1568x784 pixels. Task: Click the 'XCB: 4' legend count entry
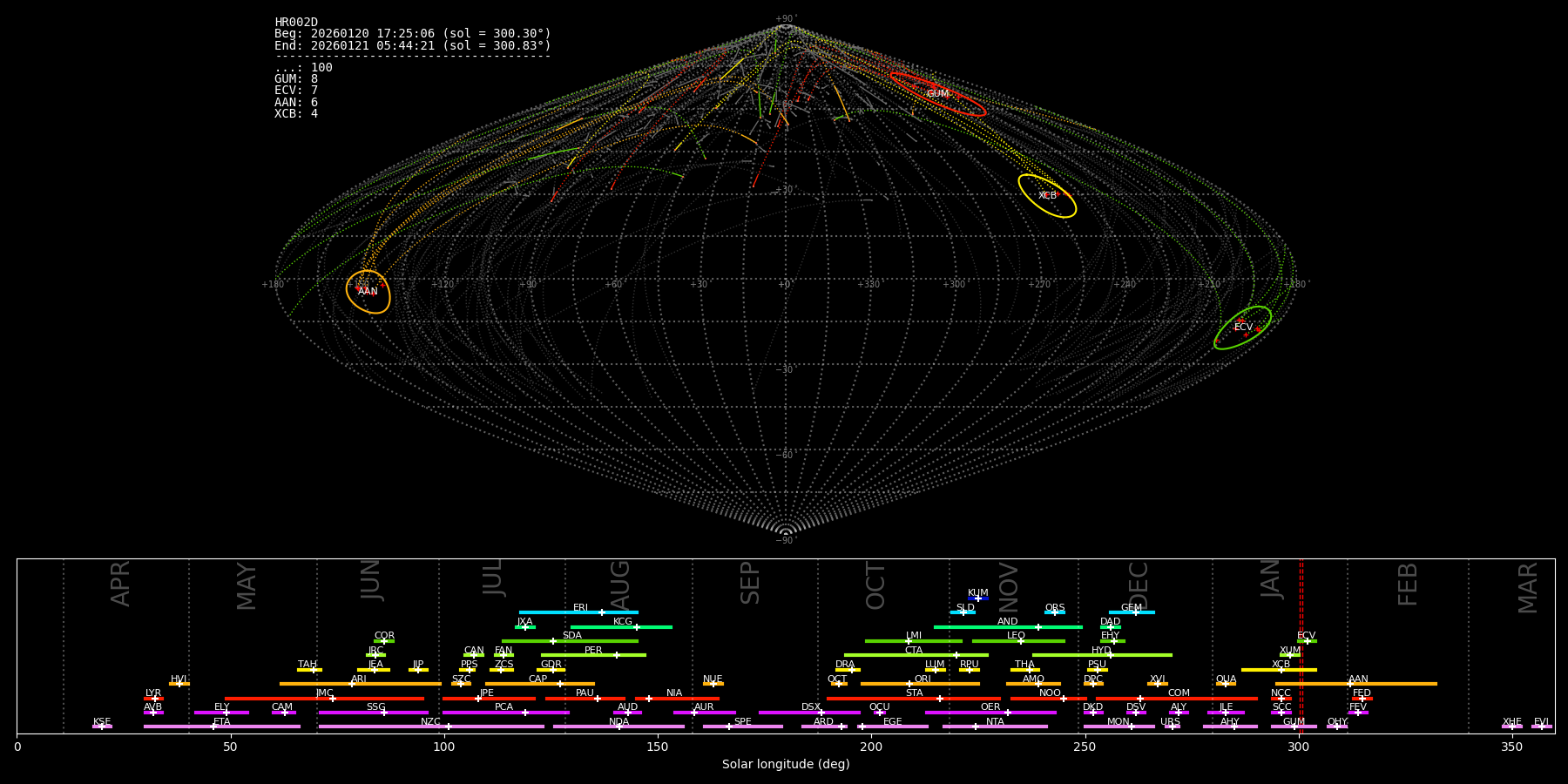coord(296,114)
